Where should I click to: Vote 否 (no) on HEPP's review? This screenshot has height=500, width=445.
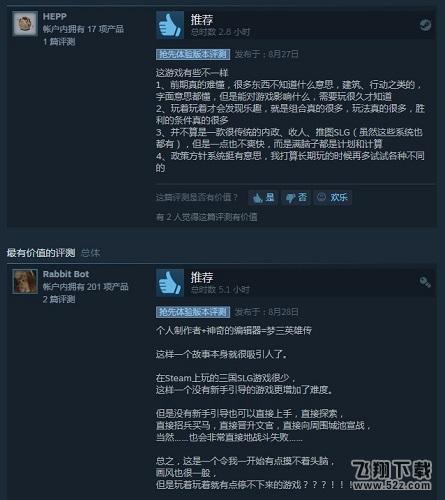[x=296, y=198]
